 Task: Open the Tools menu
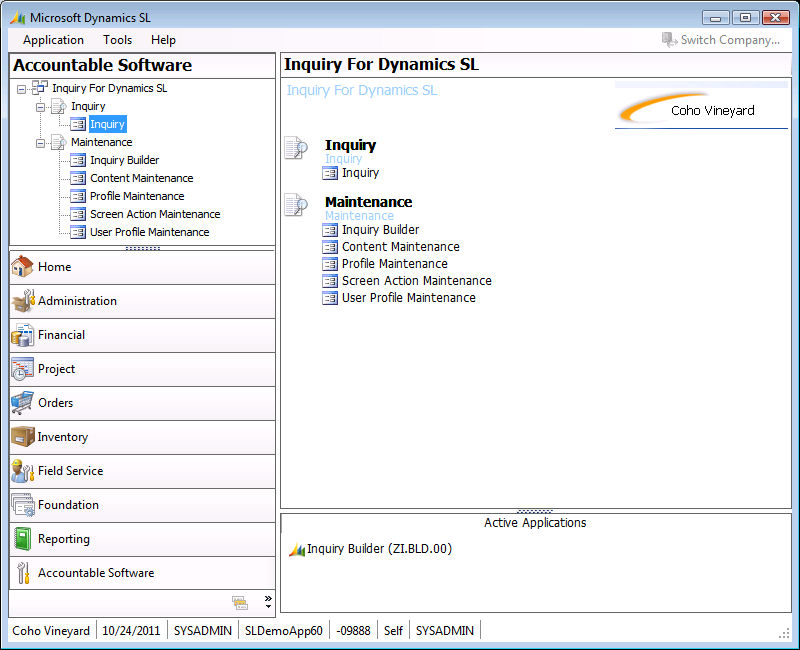117,40
